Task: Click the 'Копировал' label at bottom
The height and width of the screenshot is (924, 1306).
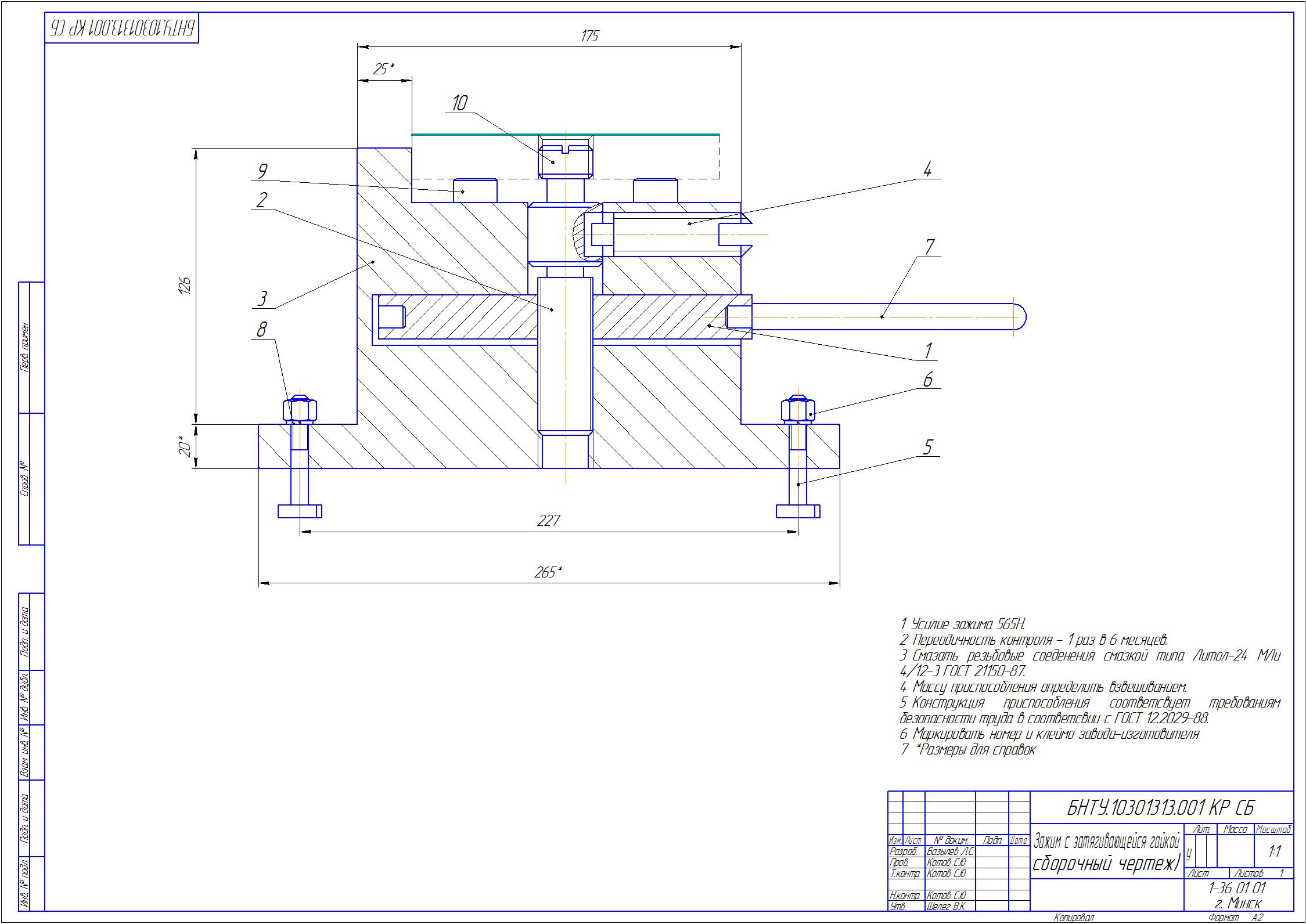Action: (1073, 918)
